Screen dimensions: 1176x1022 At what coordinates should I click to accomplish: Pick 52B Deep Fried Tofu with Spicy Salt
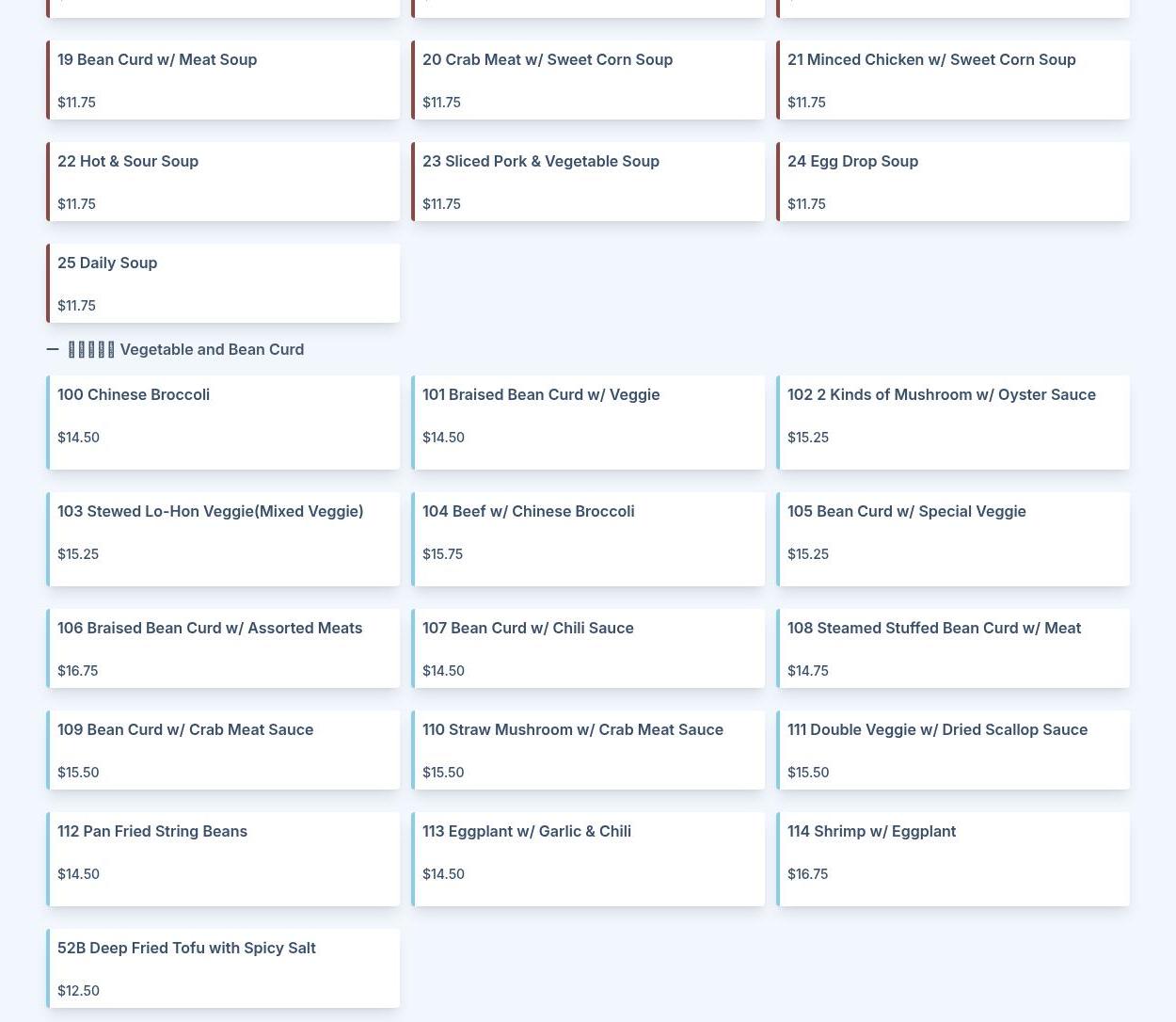click(x=223, y=968)
